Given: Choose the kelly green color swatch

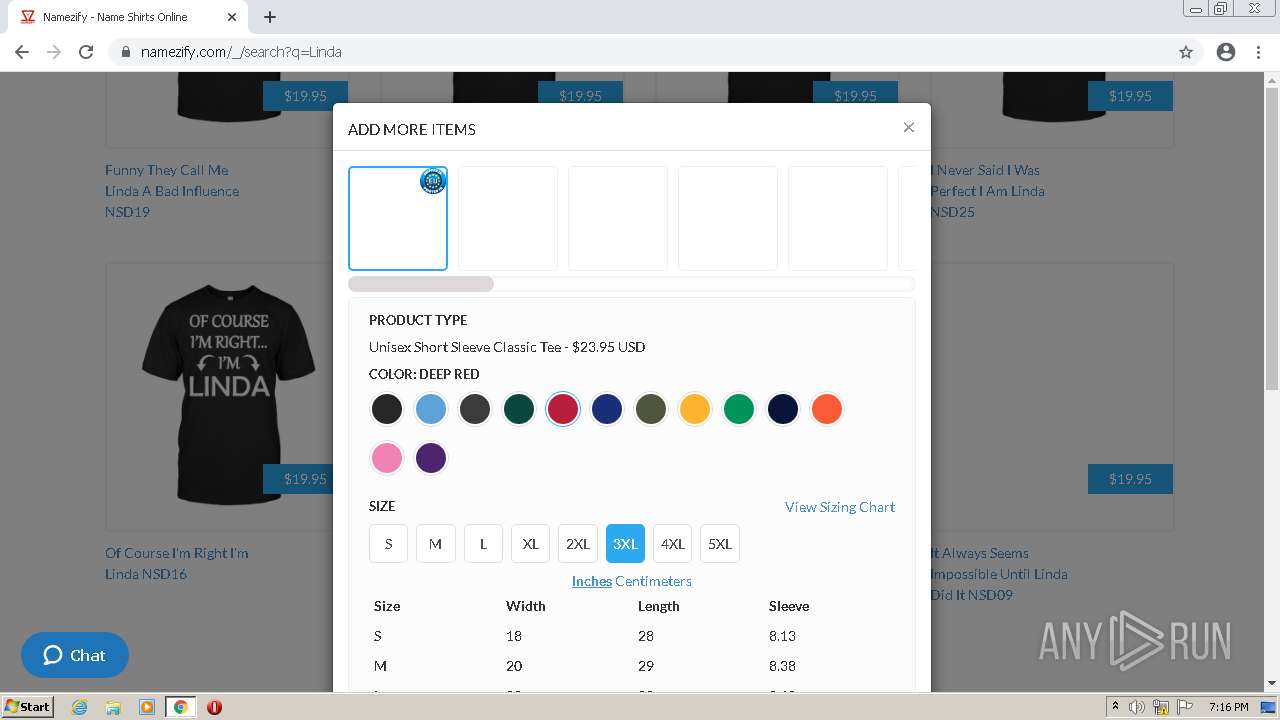Looking at the screenshot, I should (x=739, y=409).
